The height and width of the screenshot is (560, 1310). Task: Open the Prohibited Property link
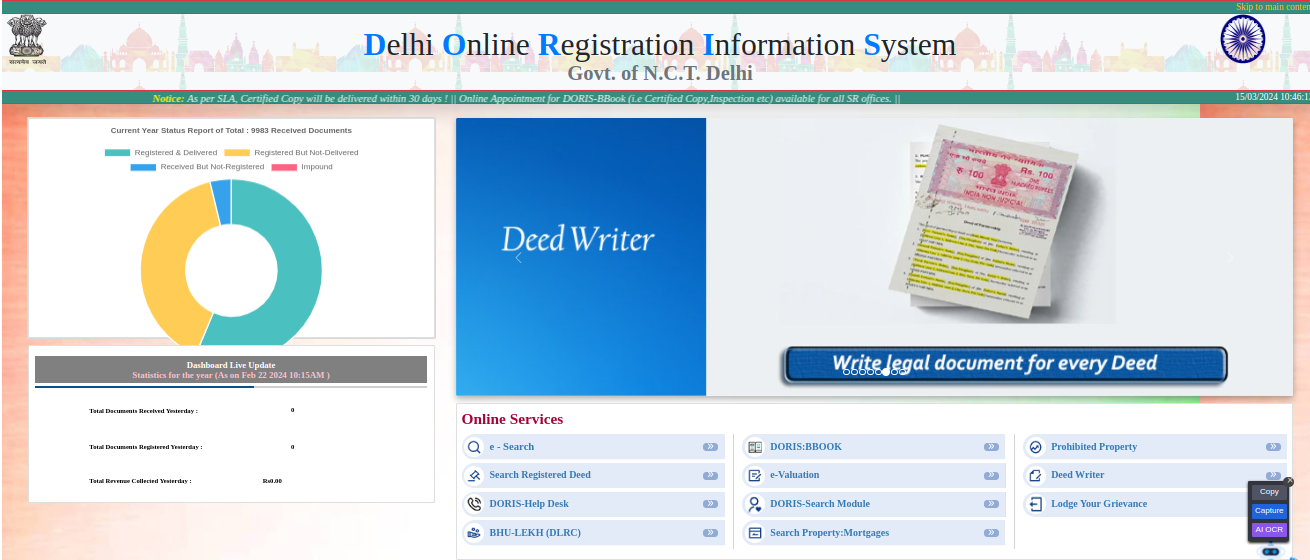tap(1094, 447)
